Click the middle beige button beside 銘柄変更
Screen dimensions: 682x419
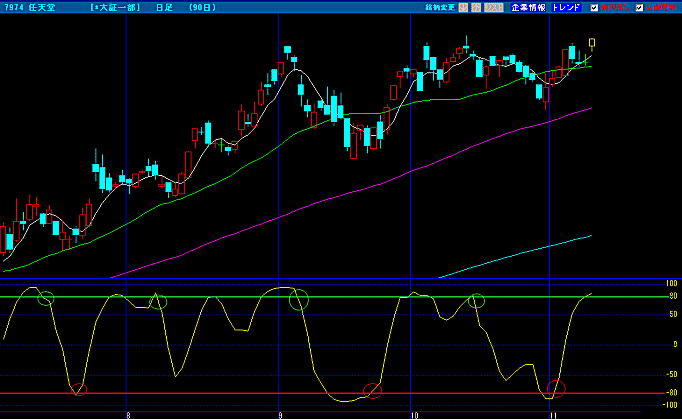tap(476, 7)
